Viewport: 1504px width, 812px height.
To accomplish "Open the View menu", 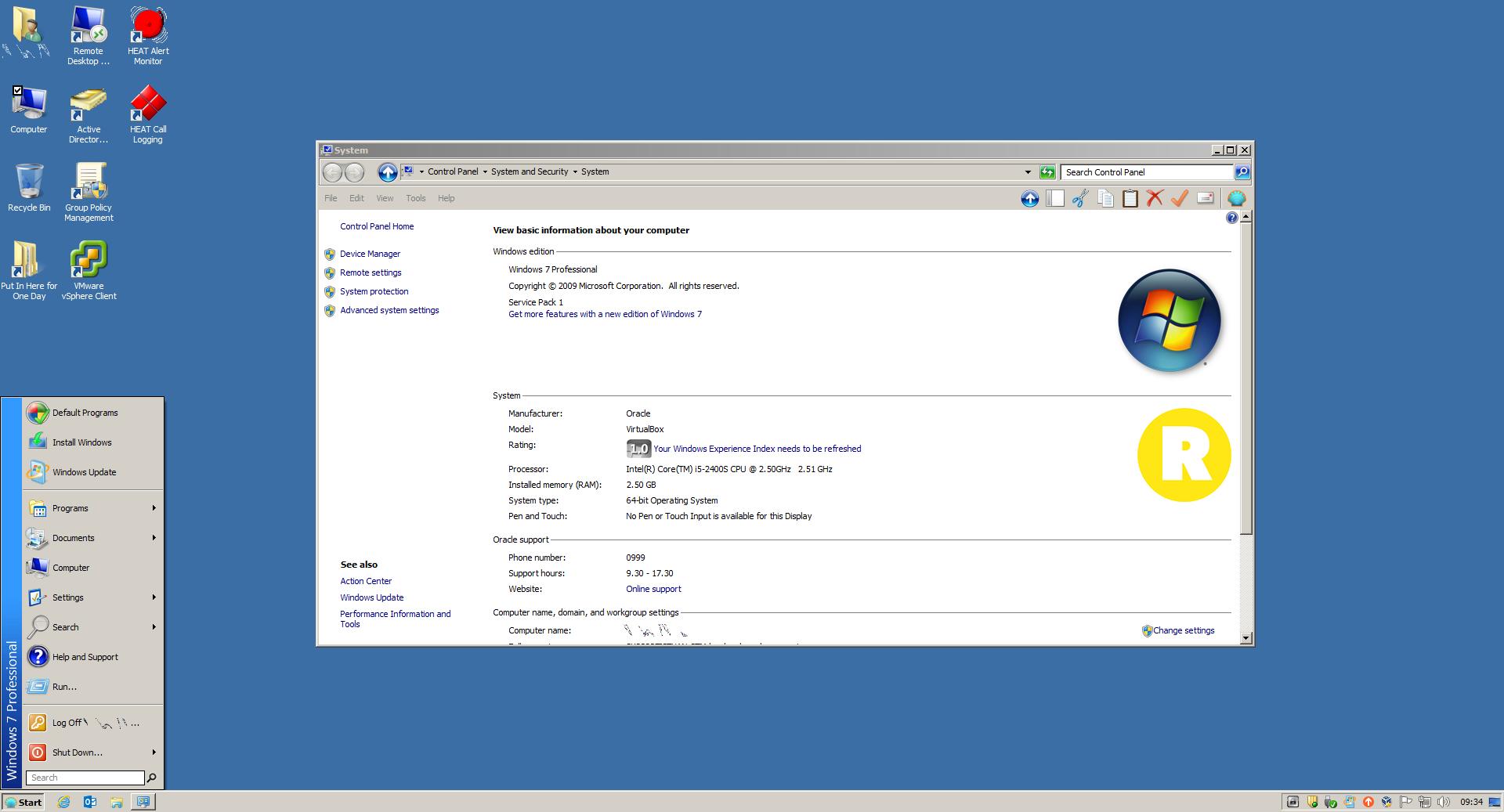I will [x=385, y=199].
